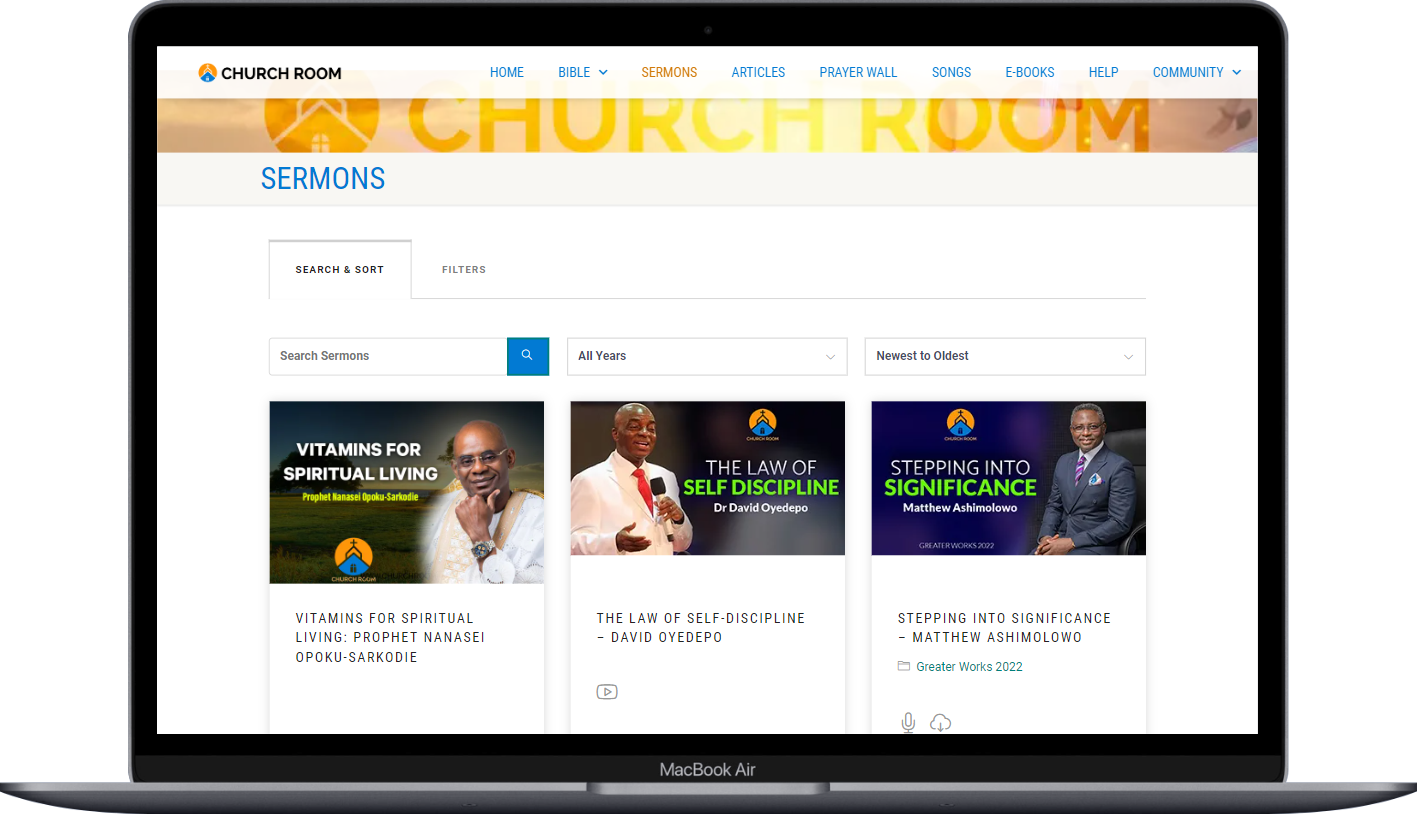Open the E-Books menu item

point(1030,72)
